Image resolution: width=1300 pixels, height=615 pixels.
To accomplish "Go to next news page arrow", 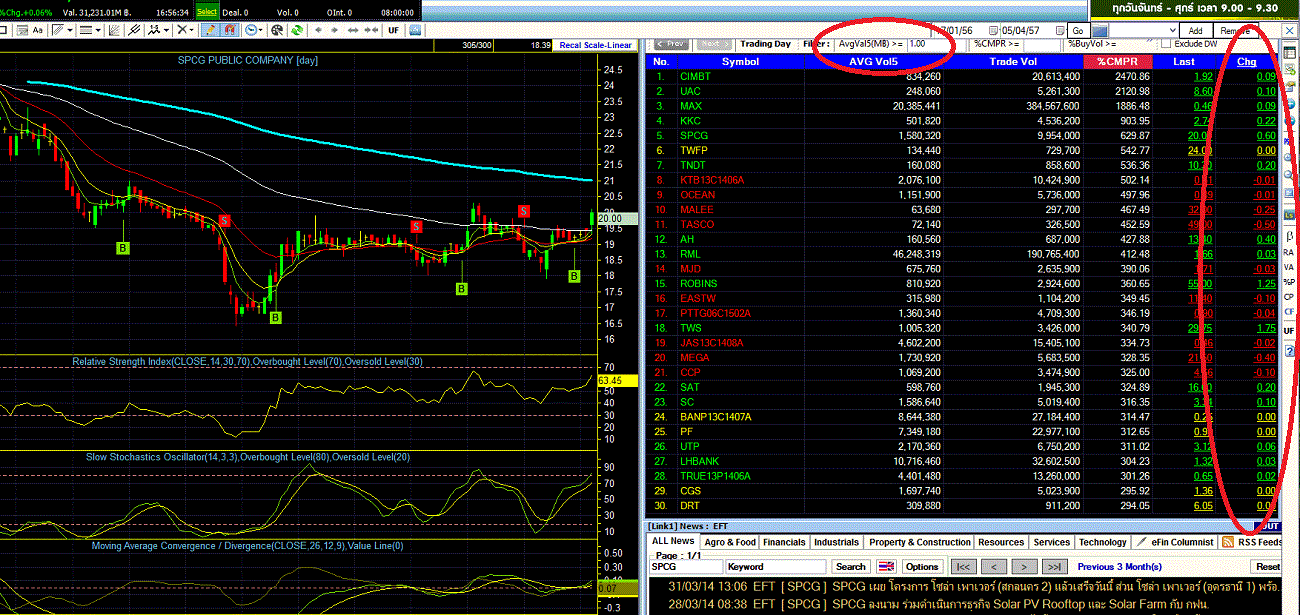I will click(x=1023, y=566).
